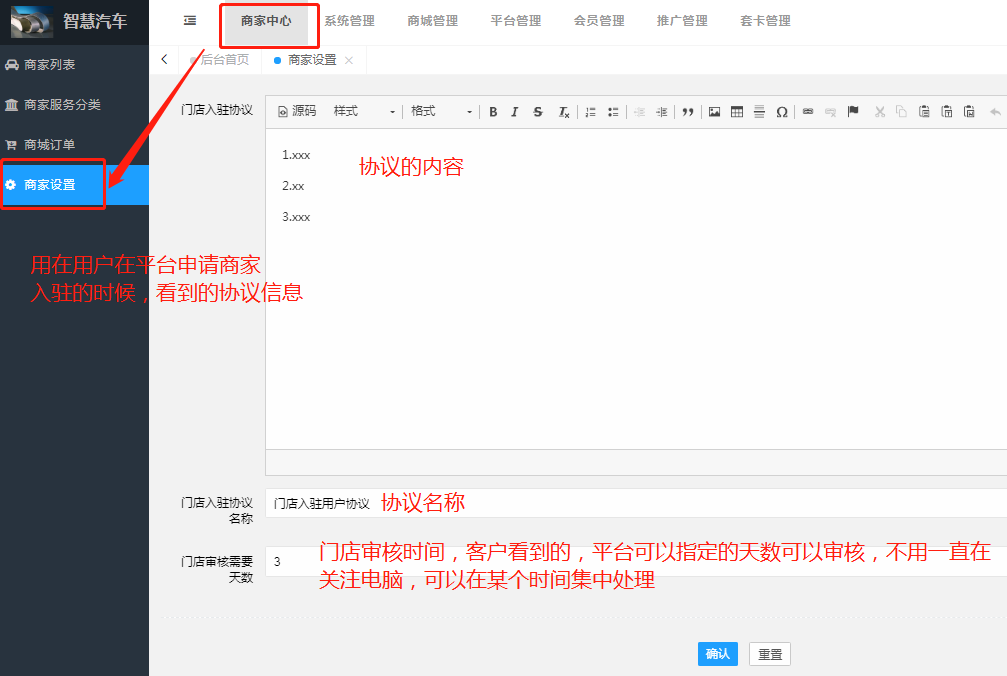Open the special character (Ω) picker
The height and width of the screenshot is (676, 1007).
(782, 112)
